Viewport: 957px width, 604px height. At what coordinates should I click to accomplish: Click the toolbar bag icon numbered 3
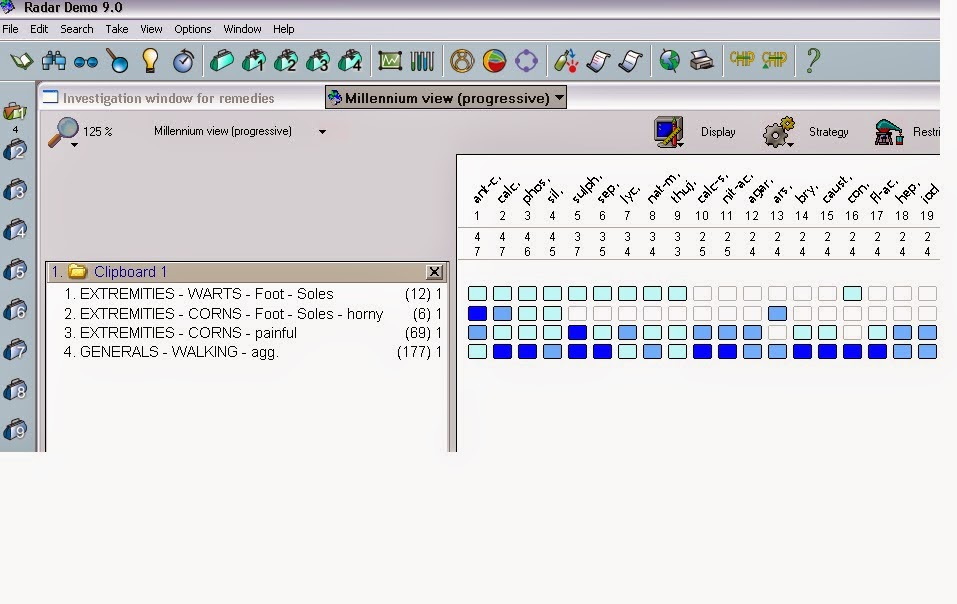click(317, 61)
